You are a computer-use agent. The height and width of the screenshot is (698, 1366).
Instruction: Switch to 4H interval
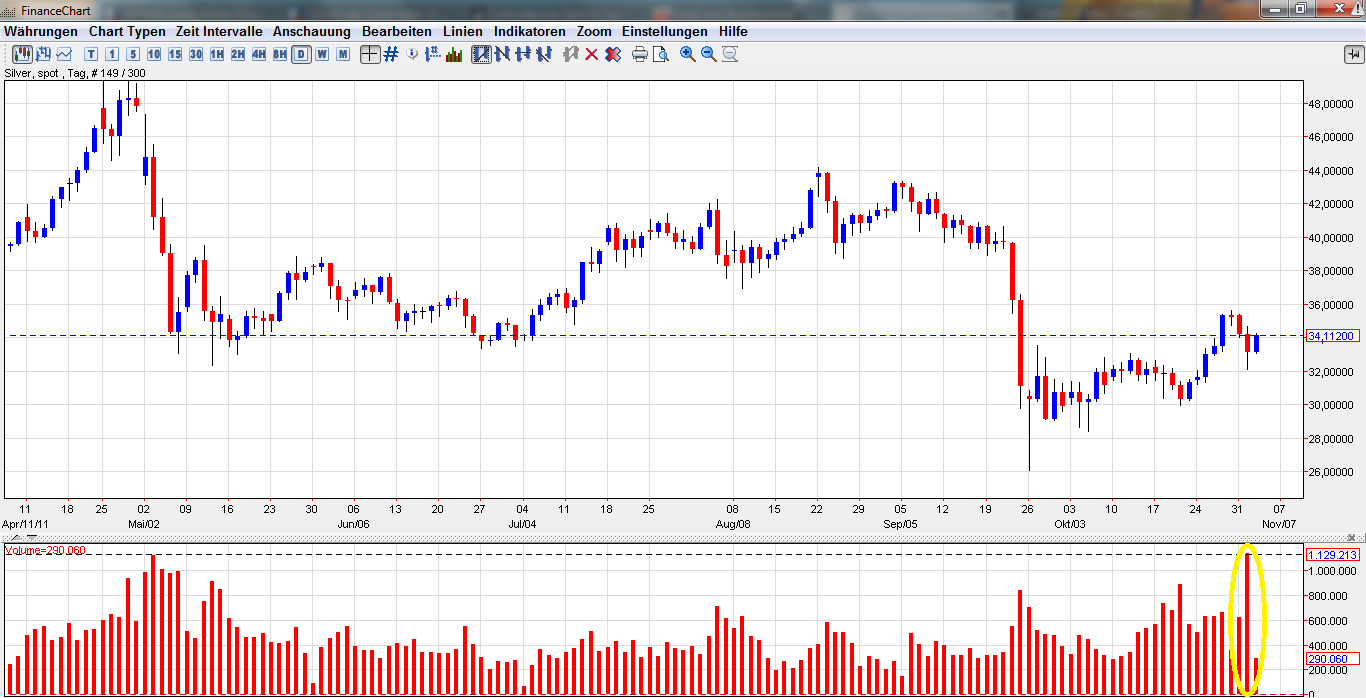tap(259, 54)
